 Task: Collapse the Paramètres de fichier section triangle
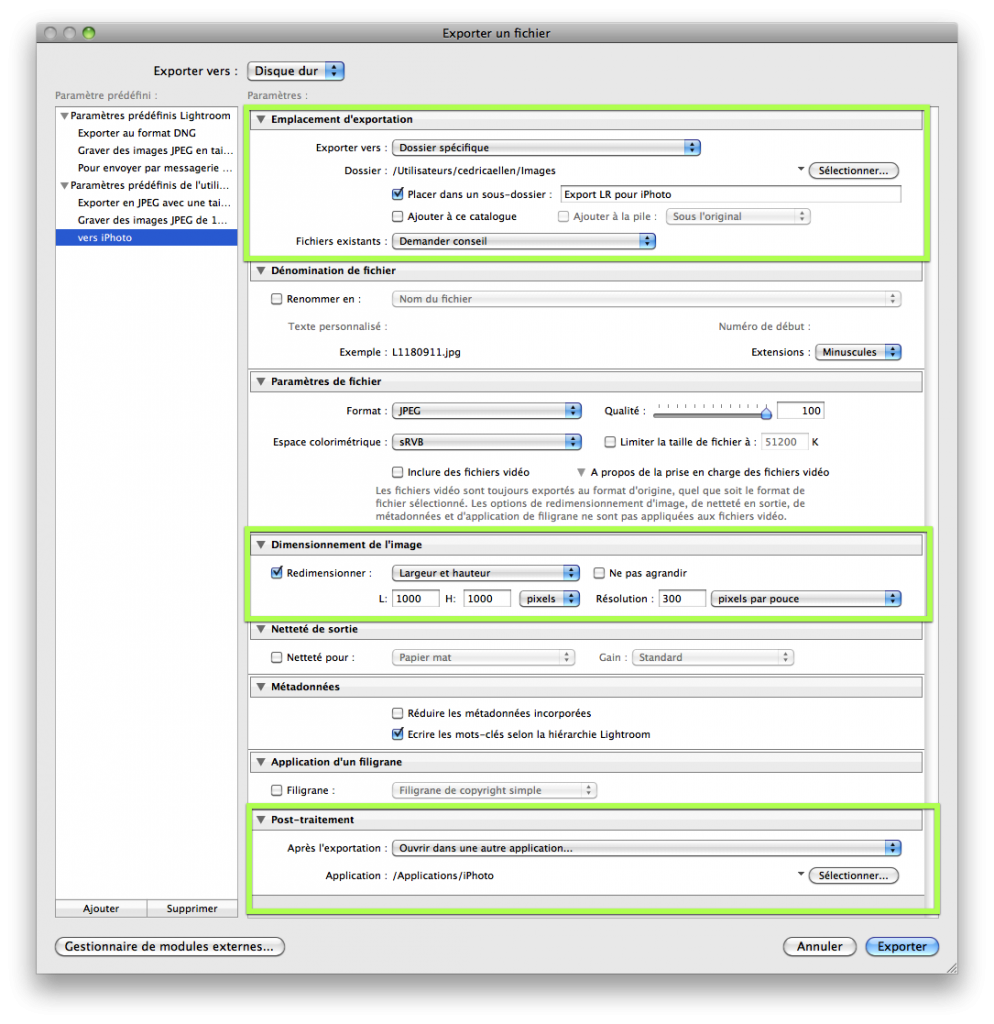pos(261,382)
